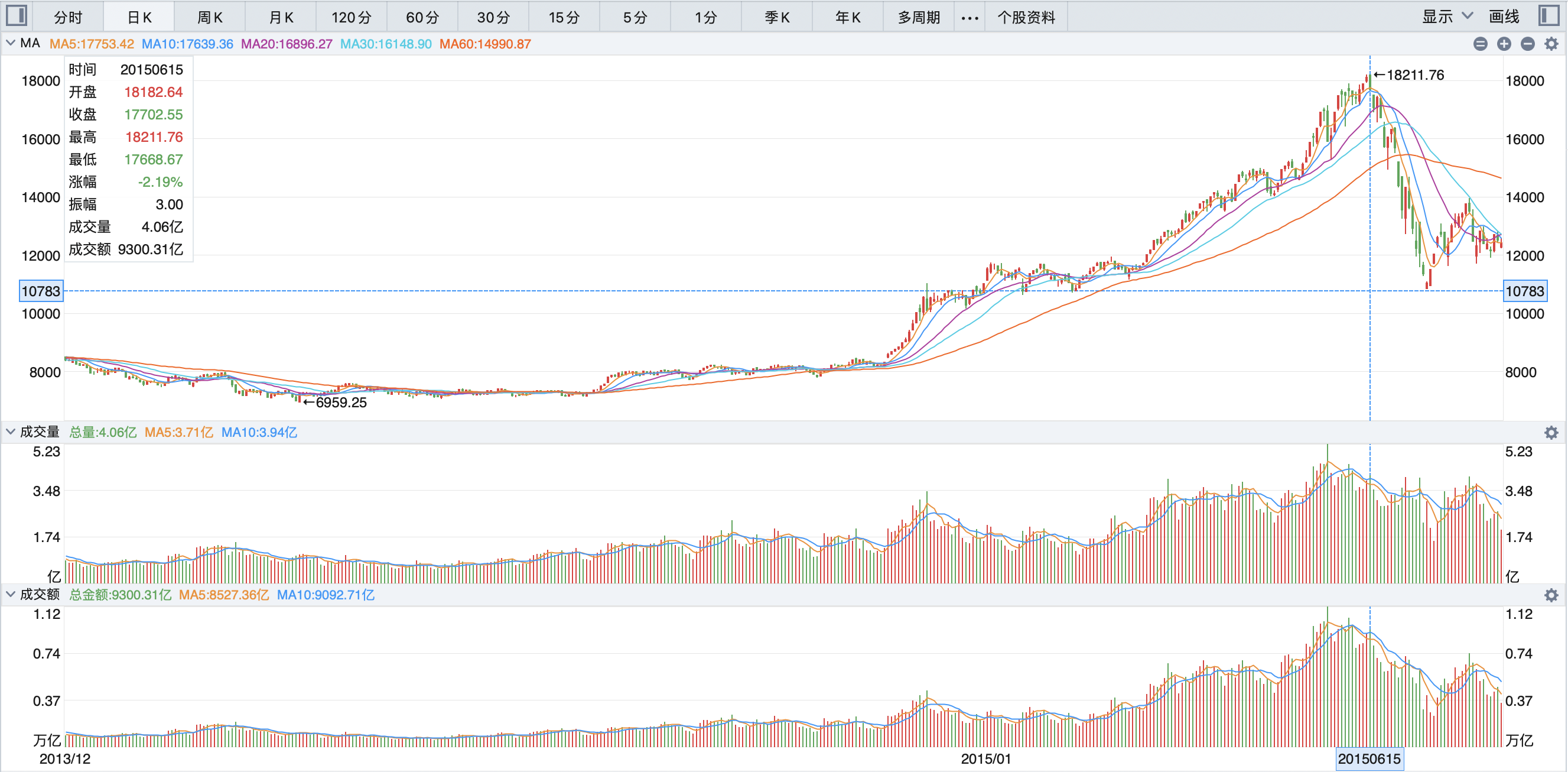Zoom out chart with minus icon

click(x=1527, y=44)
